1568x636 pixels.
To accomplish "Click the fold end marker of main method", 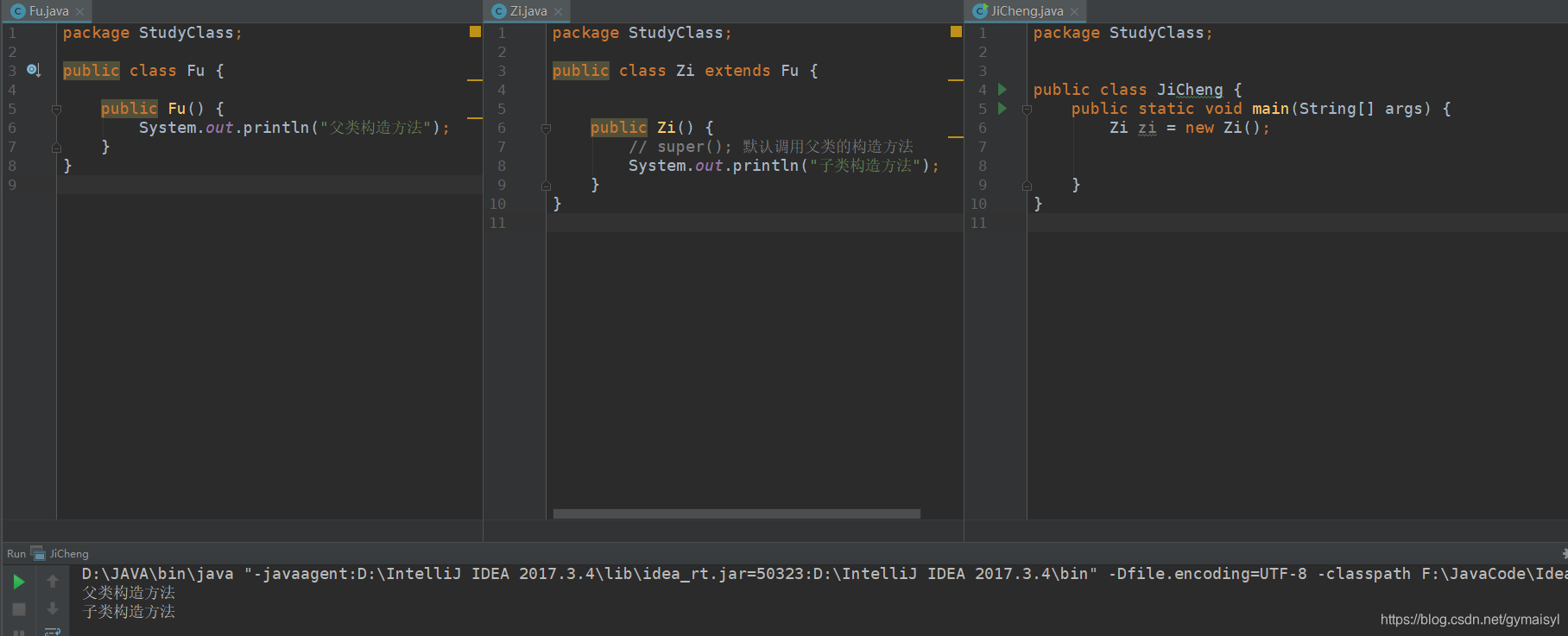I will 1027,186.
